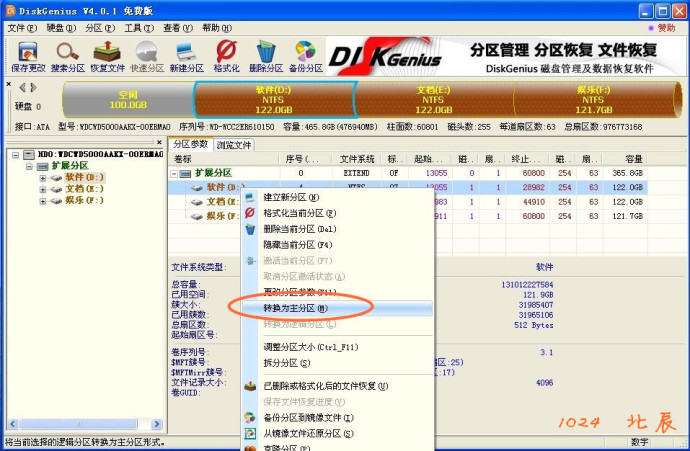Choose 从镜像文件还原分区(S) entry
This screenshot has height=451, width=690.
click(338, 434)
